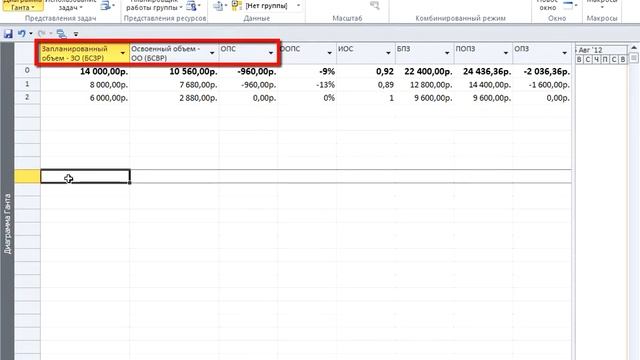Click the 22 400,00р. cell
Screen dimensions: 640x360
tap(425, 71)
